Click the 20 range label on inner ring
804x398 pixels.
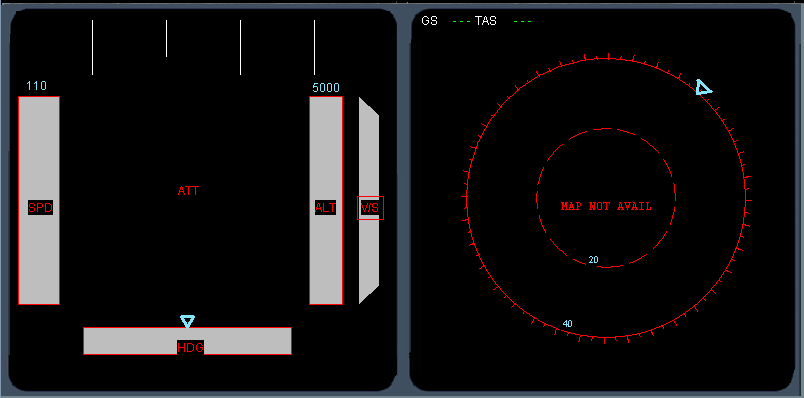pyautogui.click(x=593, y=260)
